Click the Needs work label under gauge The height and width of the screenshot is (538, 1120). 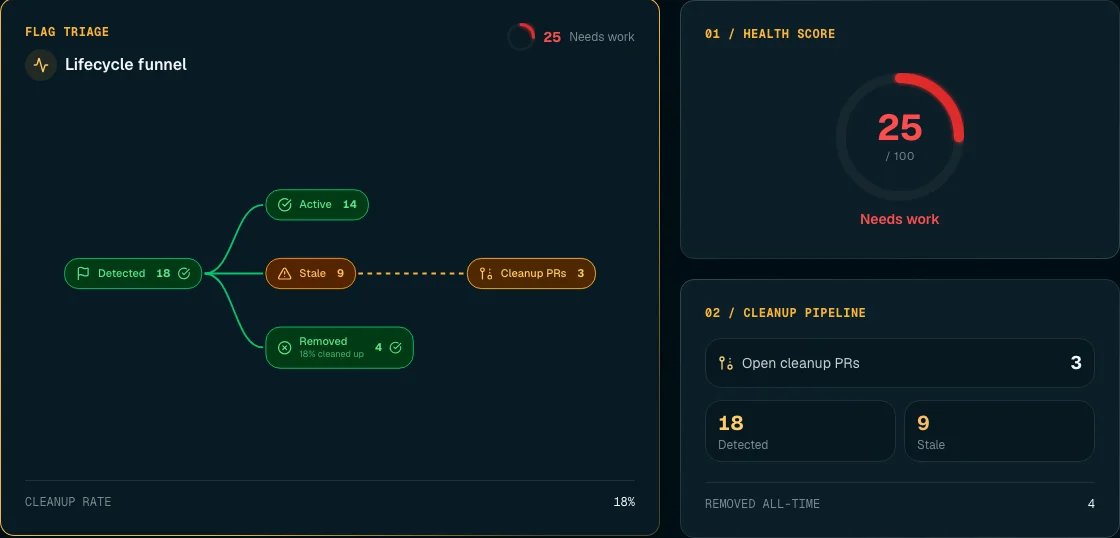[x=899, y=219]
